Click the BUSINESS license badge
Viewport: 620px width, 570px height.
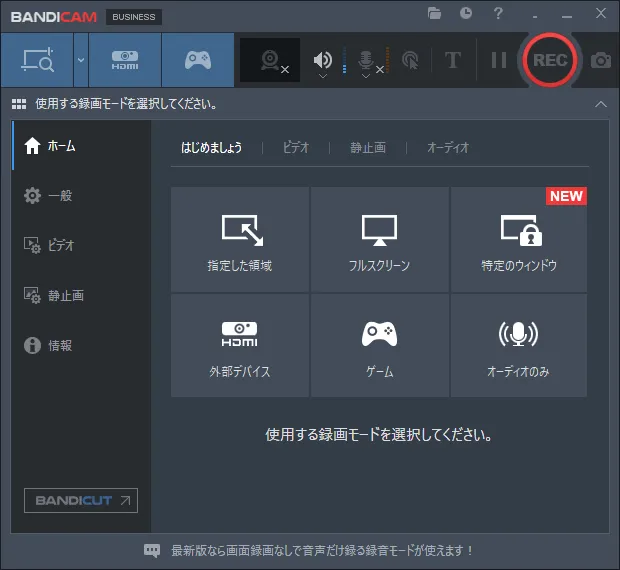[x=134, y=17]
